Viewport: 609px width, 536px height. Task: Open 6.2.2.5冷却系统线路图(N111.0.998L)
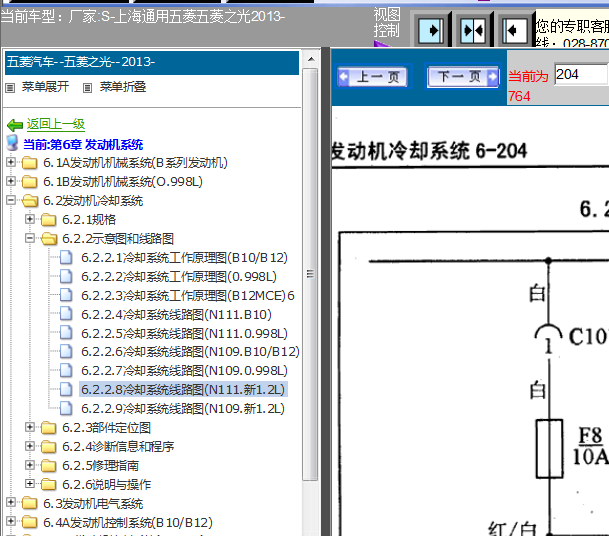click(184, 334)
